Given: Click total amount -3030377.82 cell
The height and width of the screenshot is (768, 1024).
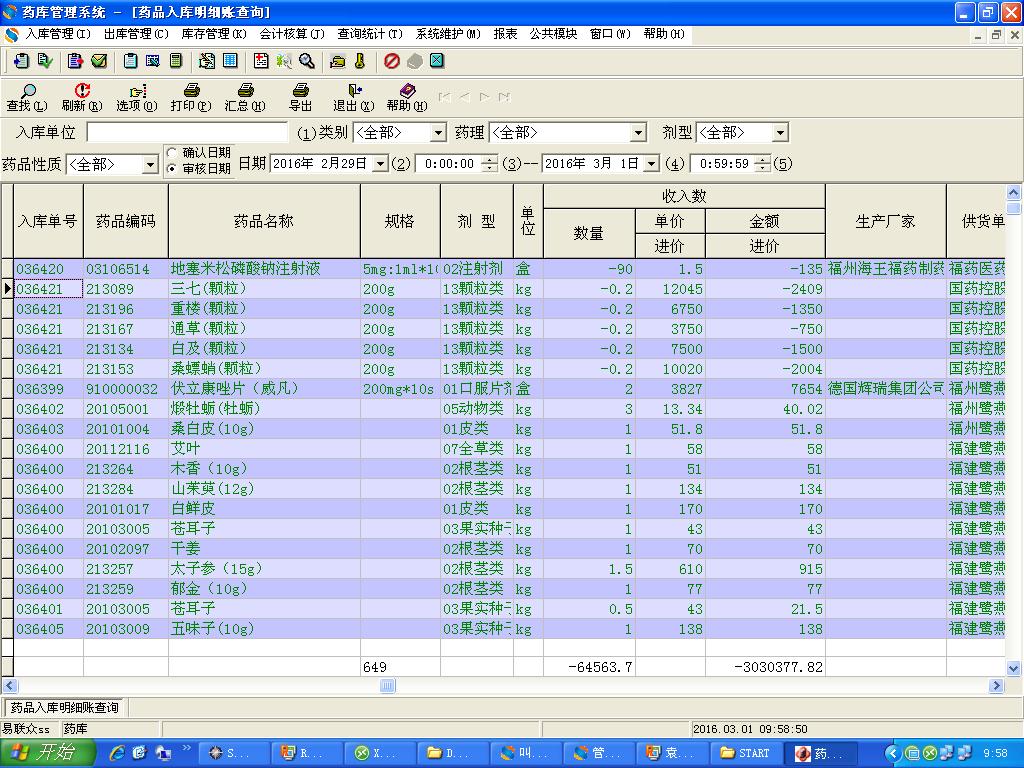Looking at the screenshot, I should (x=765, y=667).
